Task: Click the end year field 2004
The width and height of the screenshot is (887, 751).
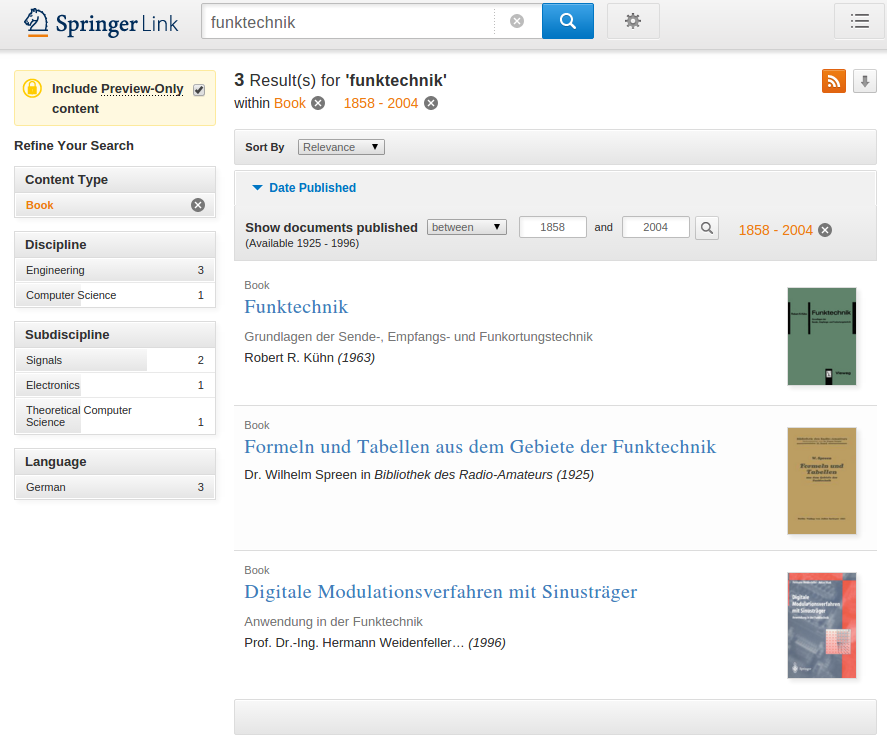Action: tap(656, 227)
